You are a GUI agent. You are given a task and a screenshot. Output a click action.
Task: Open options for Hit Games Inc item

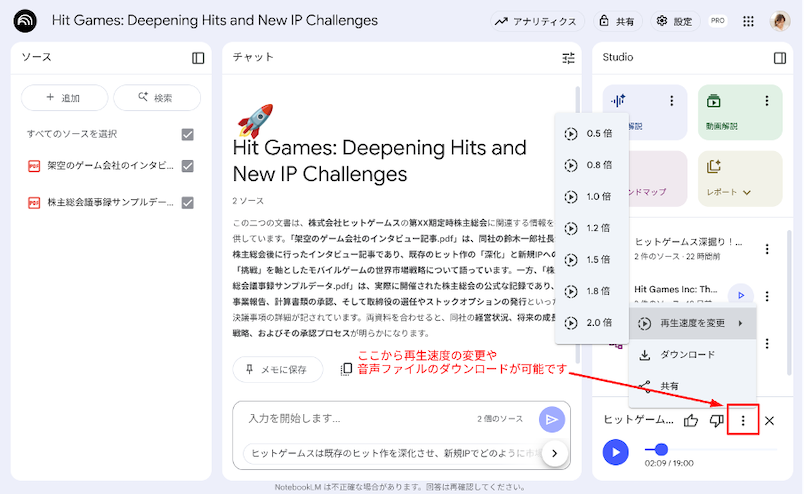[x=767, y=296]
